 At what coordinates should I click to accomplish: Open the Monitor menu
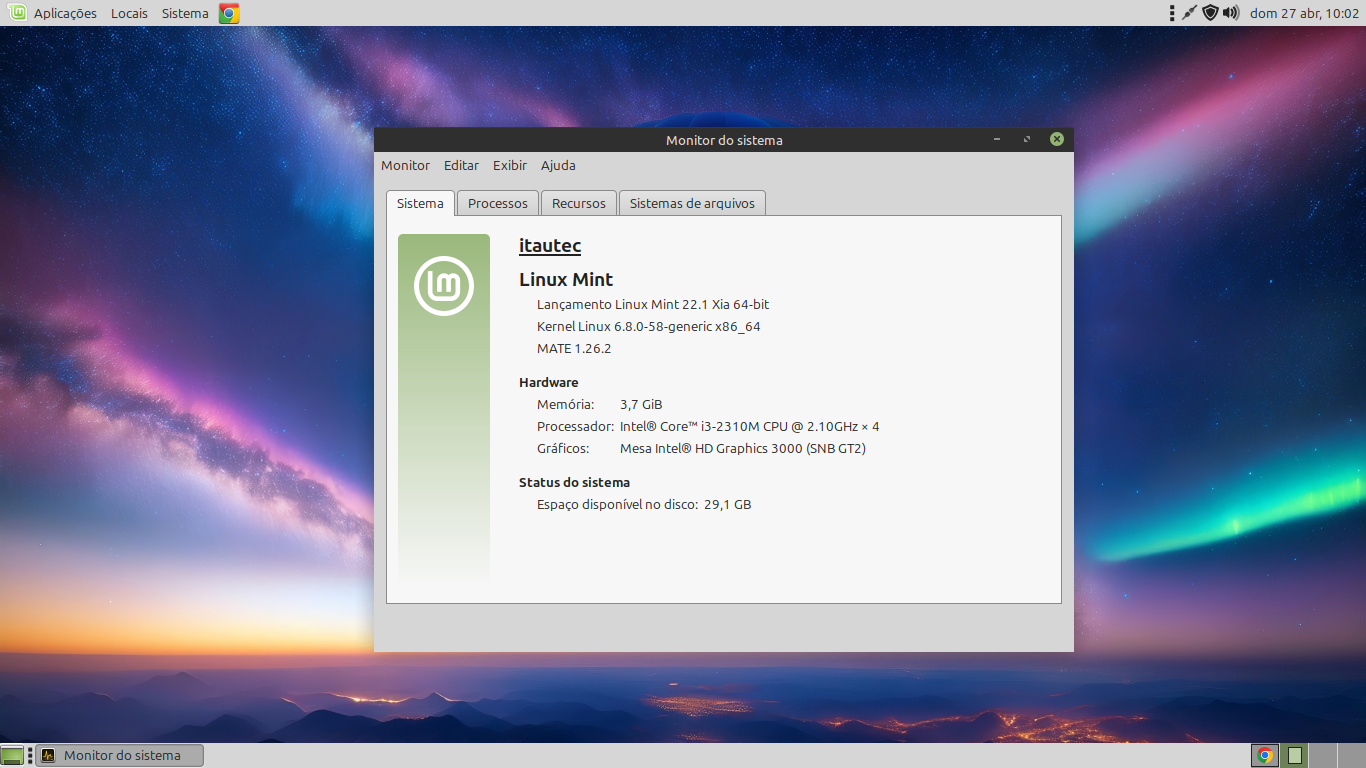coord(405,165)
